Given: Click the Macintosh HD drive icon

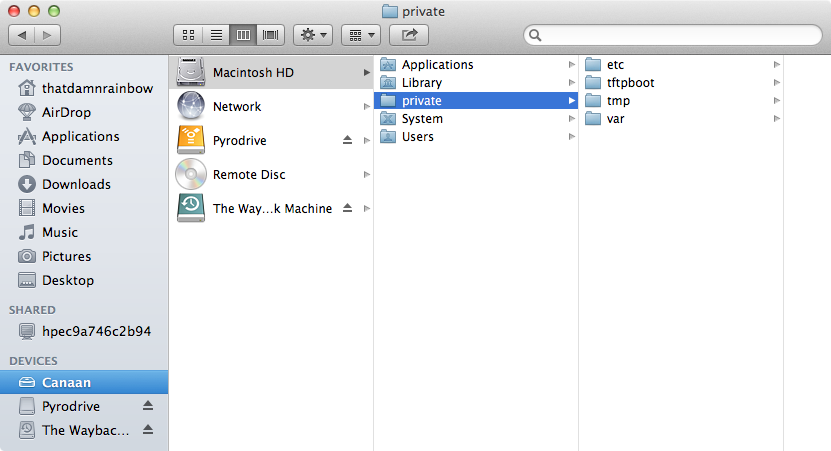Looking at the screenshot, I should [191, 72].
